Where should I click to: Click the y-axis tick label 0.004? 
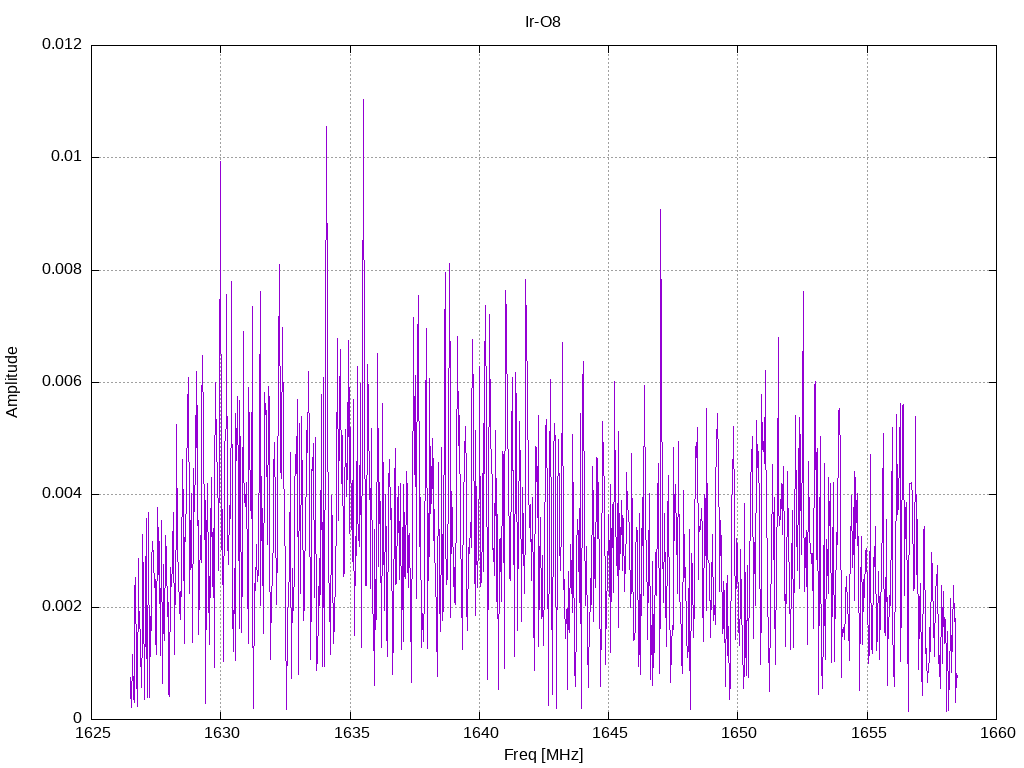pos(62,494)
